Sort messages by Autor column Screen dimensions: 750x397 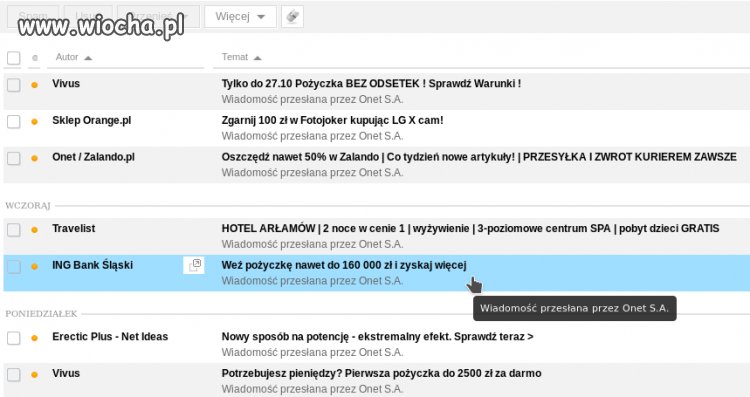click(x=74, y=57)
